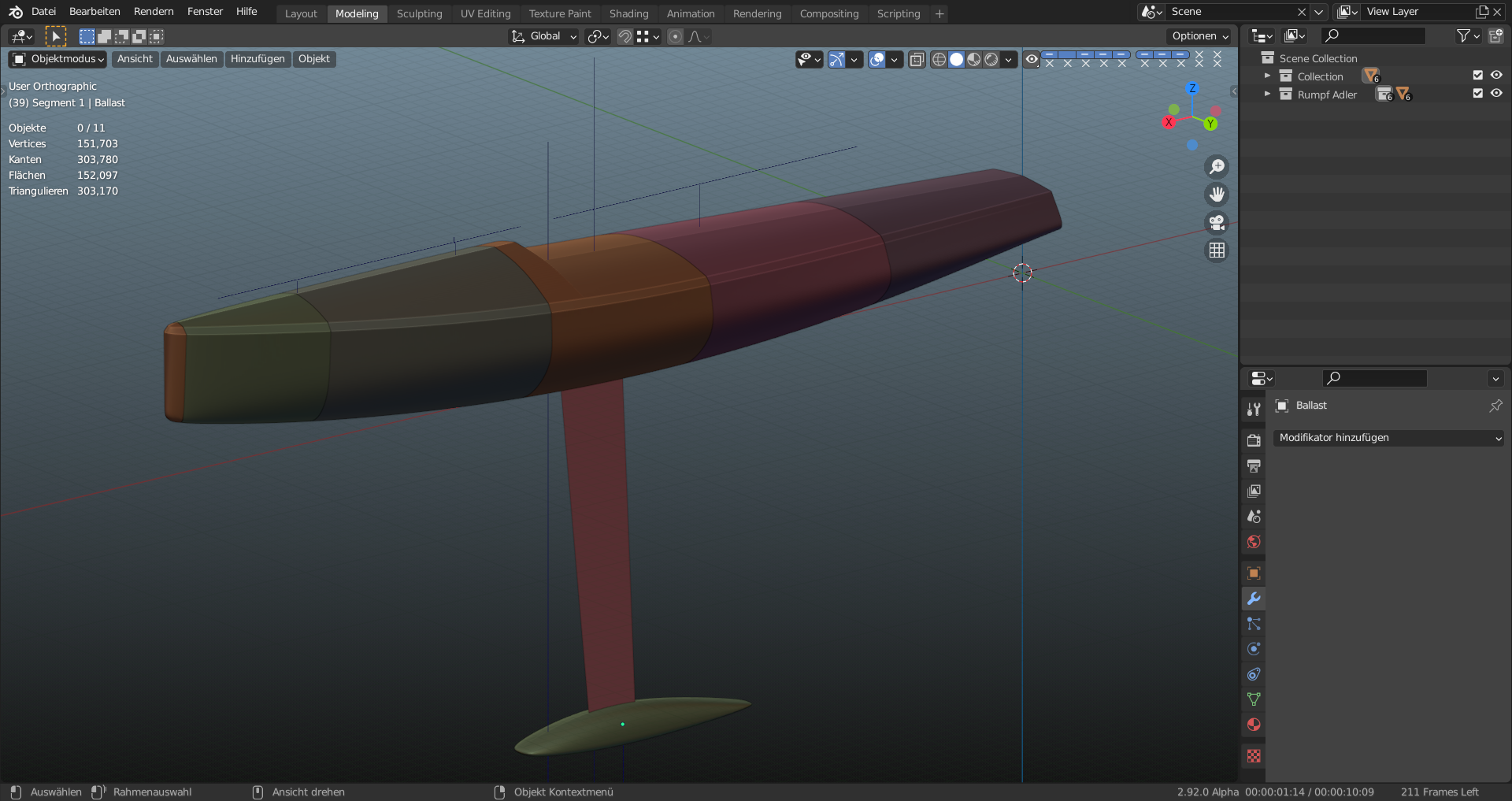
Task: Toggle X-ray display in viewport header
Action: [917, 60]
